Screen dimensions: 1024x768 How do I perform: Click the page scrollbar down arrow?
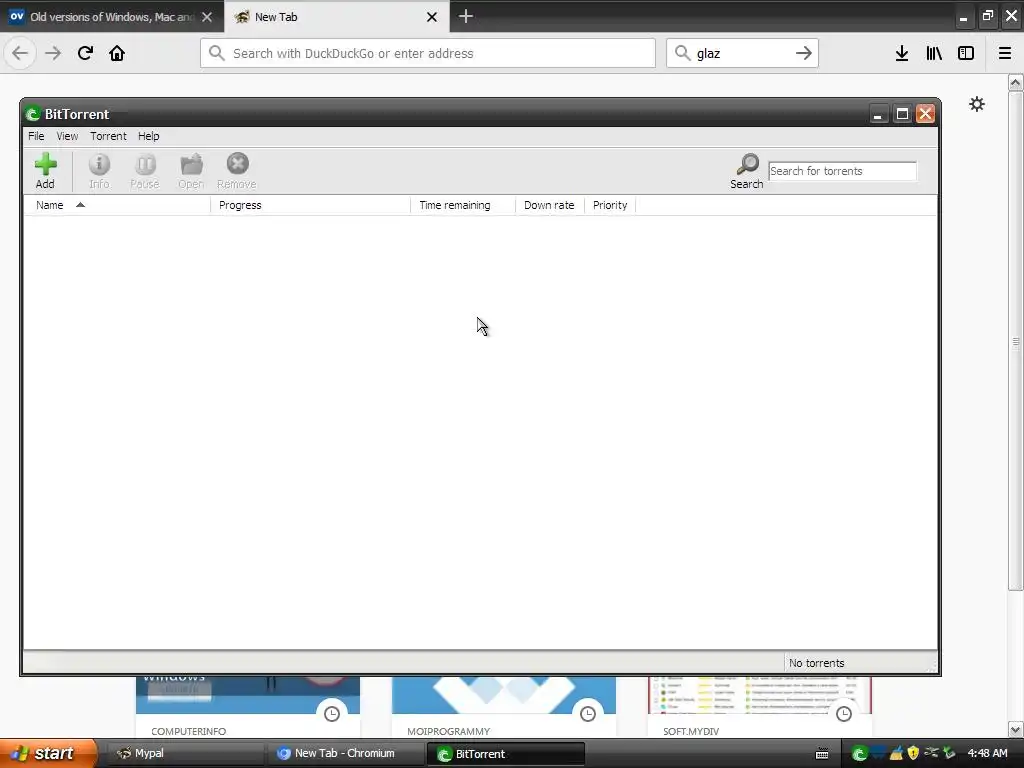pos(1015,729)
